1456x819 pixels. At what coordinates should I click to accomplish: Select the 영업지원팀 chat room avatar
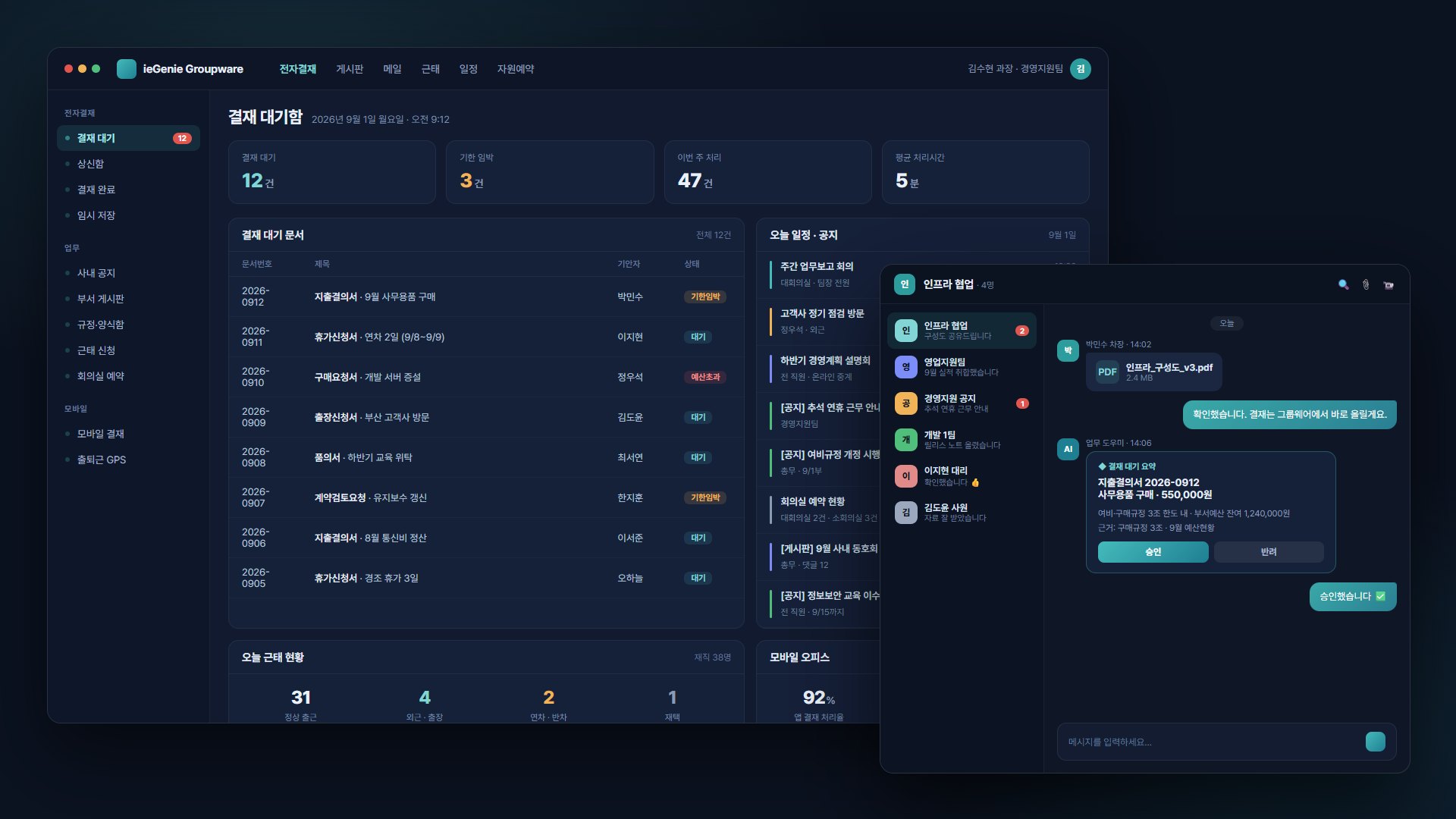point(905,367)
